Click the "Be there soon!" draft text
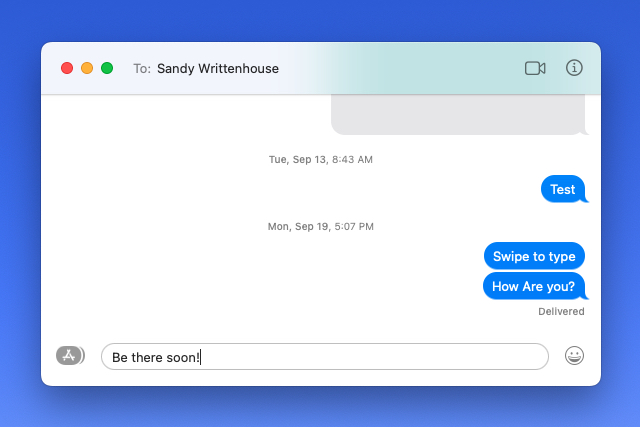The image size is (640, 427). click(x=156, y=357)
